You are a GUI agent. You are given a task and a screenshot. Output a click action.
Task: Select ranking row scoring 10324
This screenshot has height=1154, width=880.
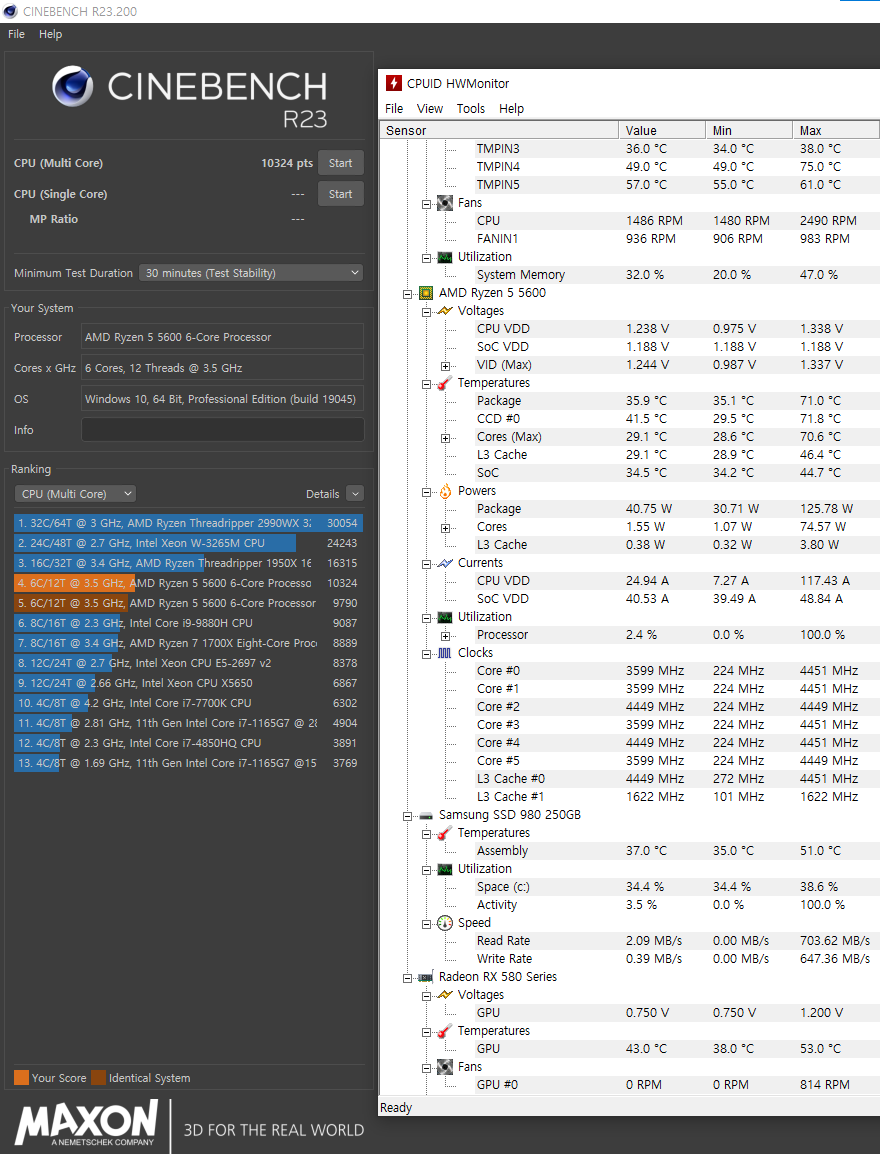click(188, 583)
